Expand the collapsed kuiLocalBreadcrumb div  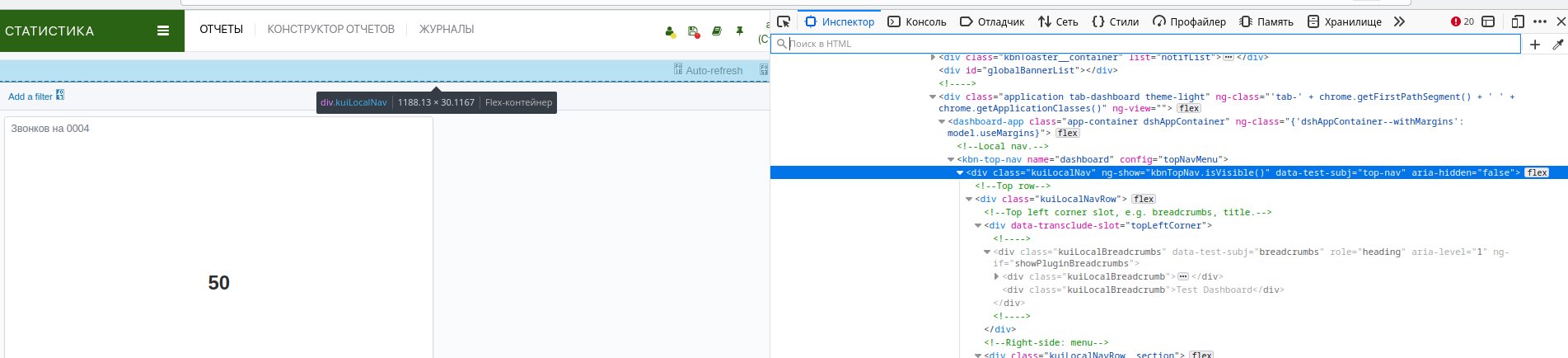(x=996, y=276)
